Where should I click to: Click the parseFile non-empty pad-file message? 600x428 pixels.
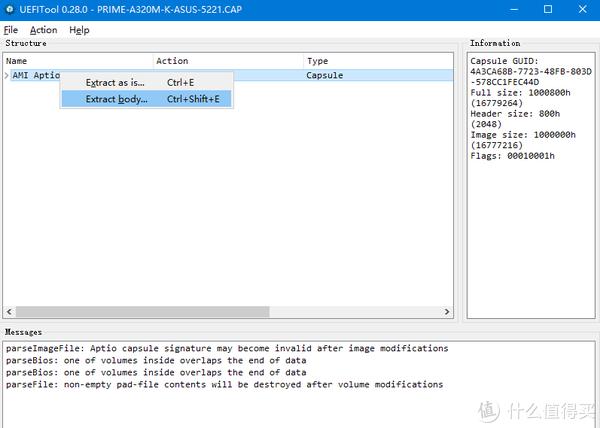click(x=225, y=384)
